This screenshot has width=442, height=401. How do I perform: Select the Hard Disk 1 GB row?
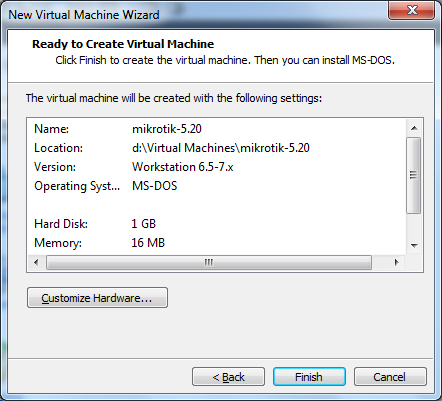(x=217, y=224)
